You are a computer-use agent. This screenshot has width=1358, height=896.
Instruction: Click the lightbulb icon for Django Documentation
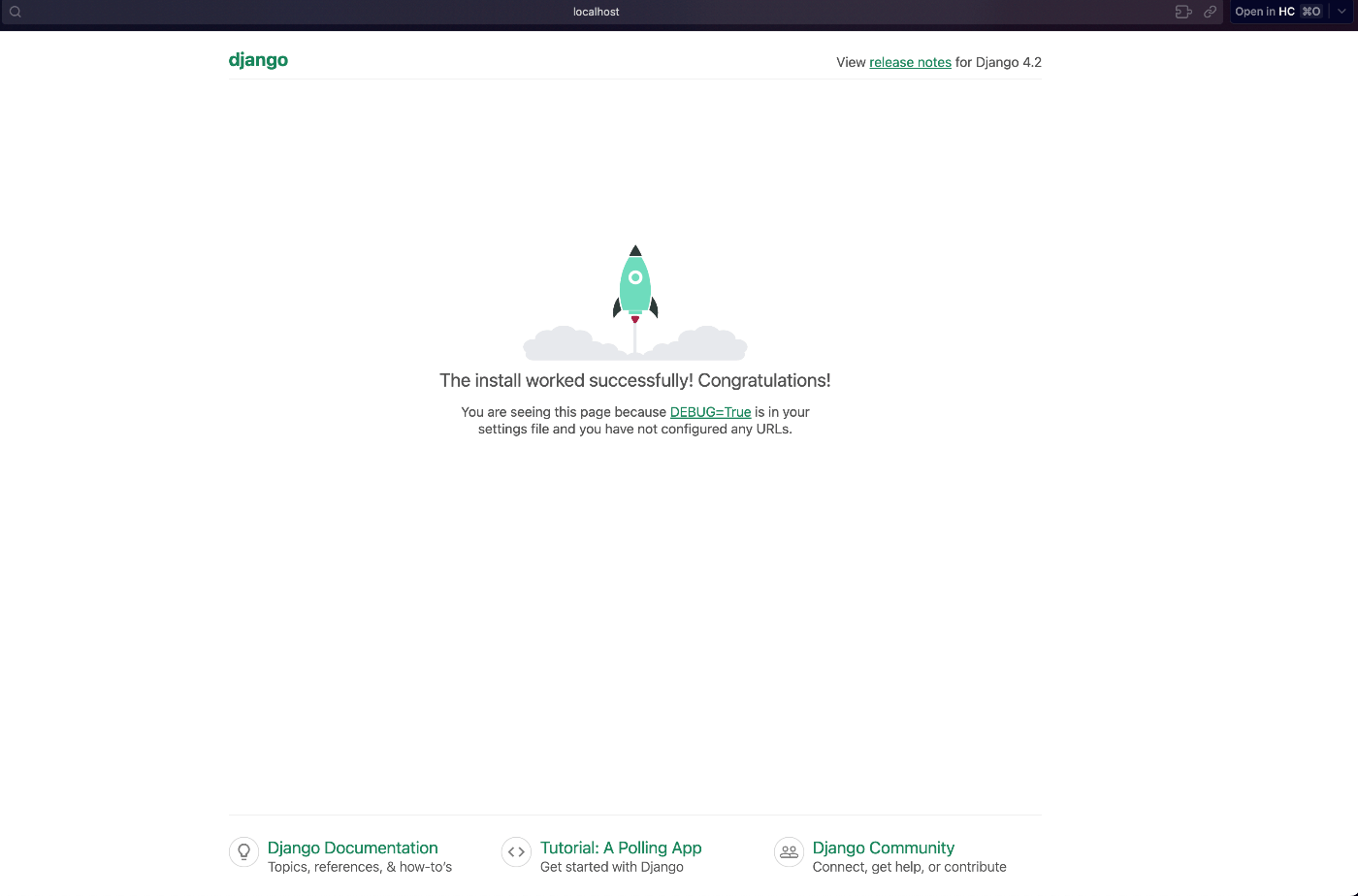tap(243, 851)
